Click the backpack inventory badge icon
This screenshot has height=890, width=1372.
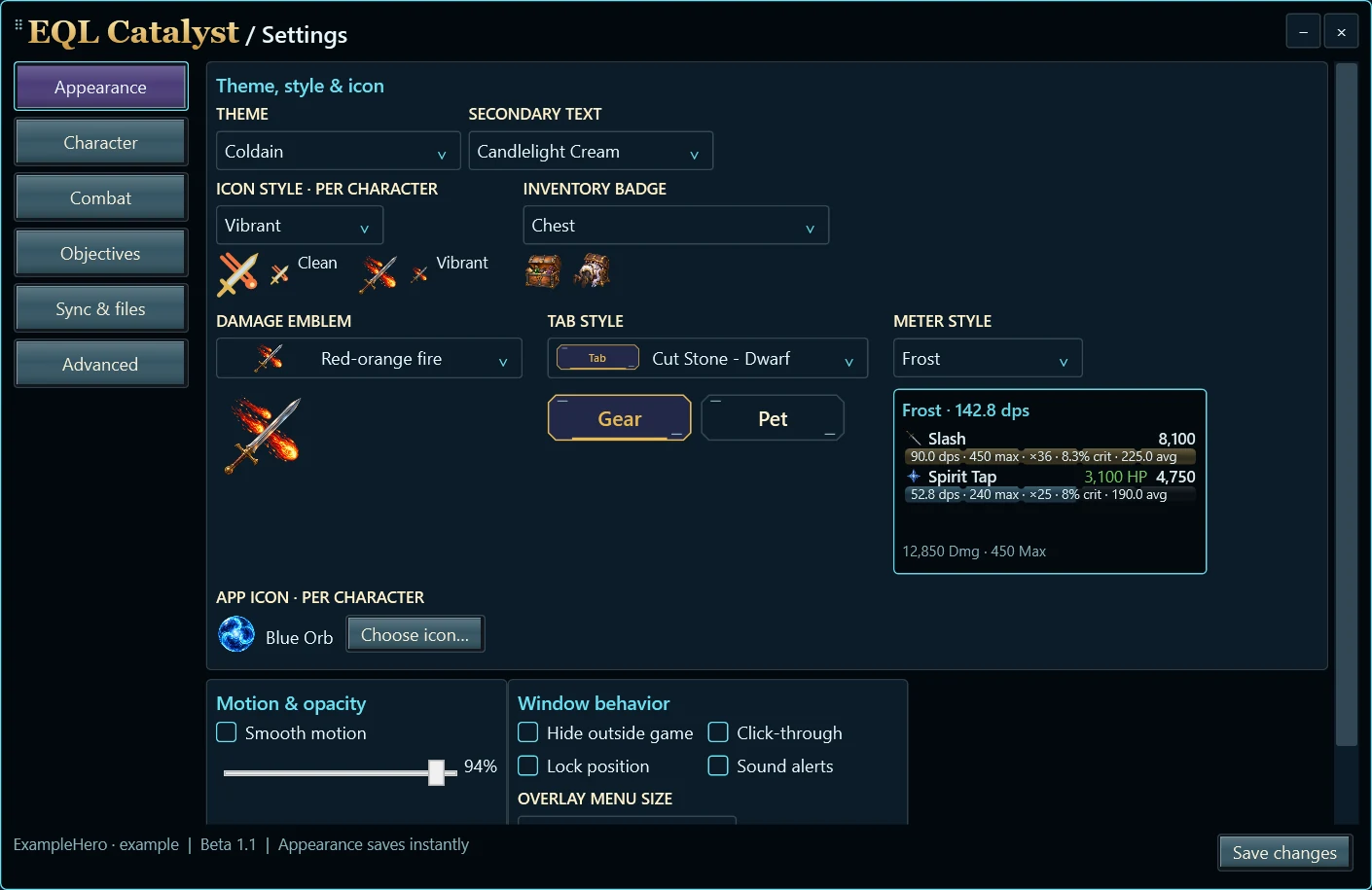(592, 270)
